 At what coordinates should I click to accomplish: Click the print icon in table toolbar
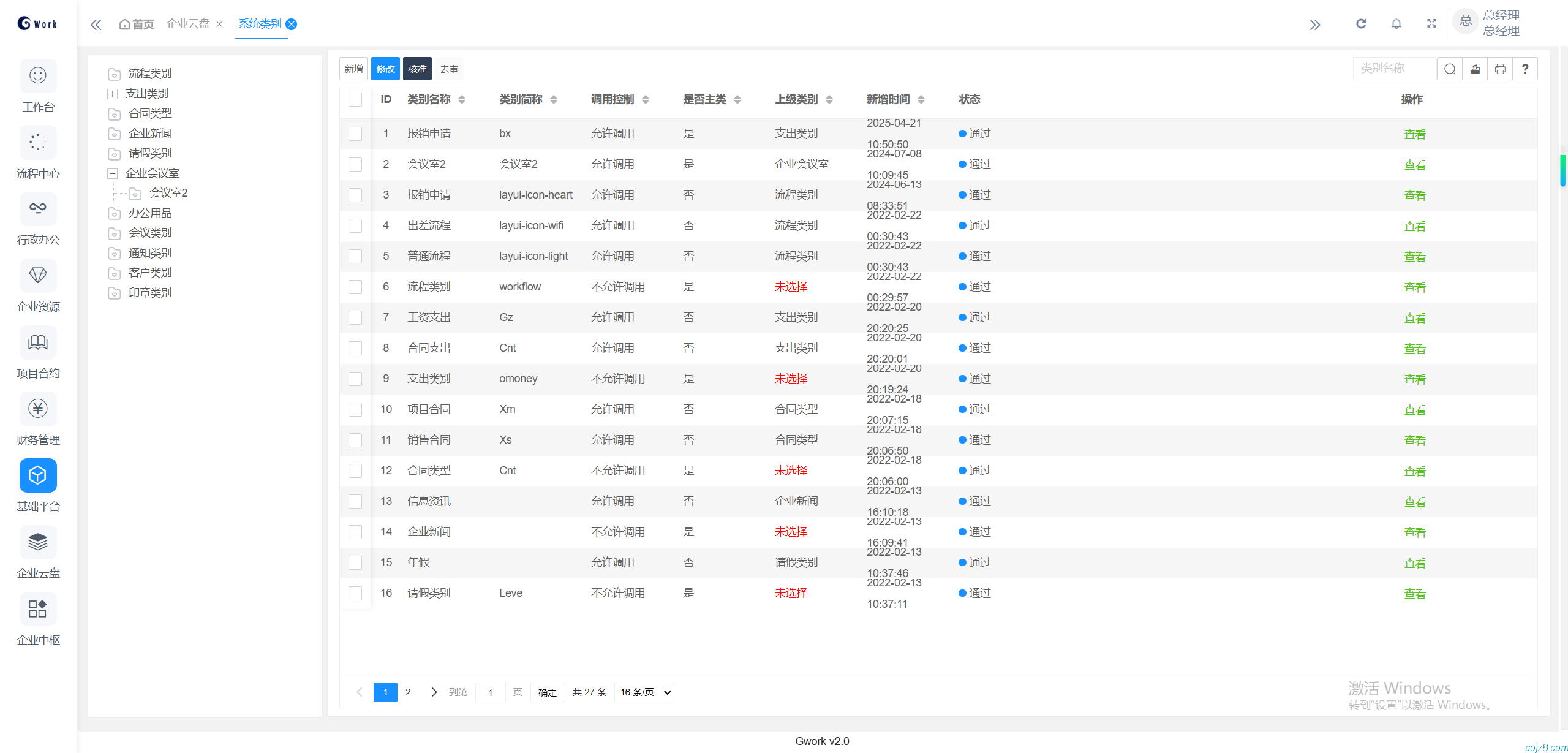1500,69
